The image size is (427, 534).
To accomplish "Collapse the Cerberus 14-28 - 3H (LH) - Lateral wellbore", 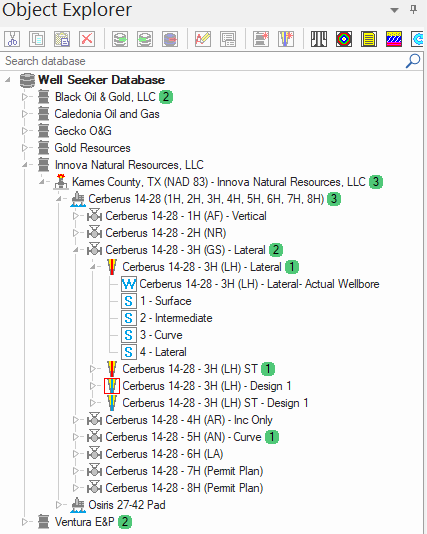I will point(93,267).
